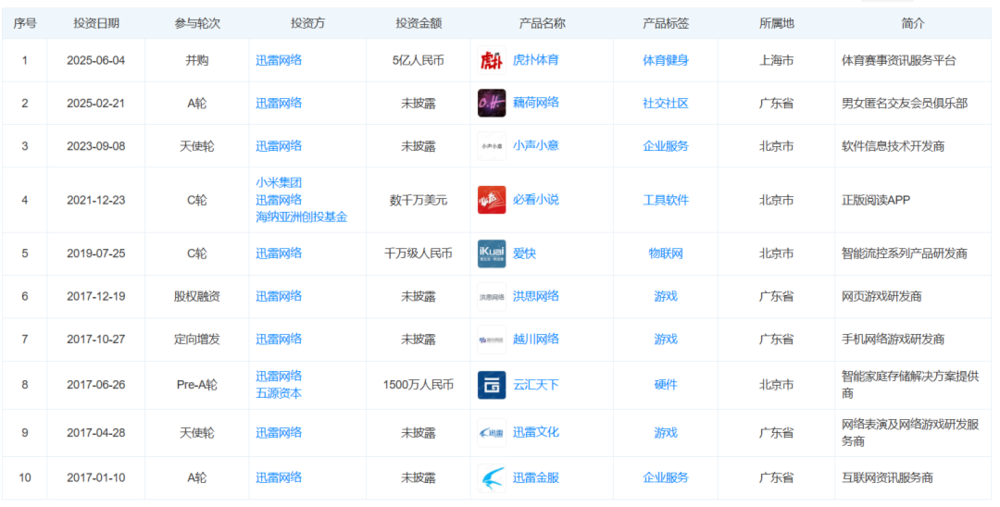Click the 体育健身 product tag
The height and width of the screenshot is (507, 1000).
coord(665,60)
